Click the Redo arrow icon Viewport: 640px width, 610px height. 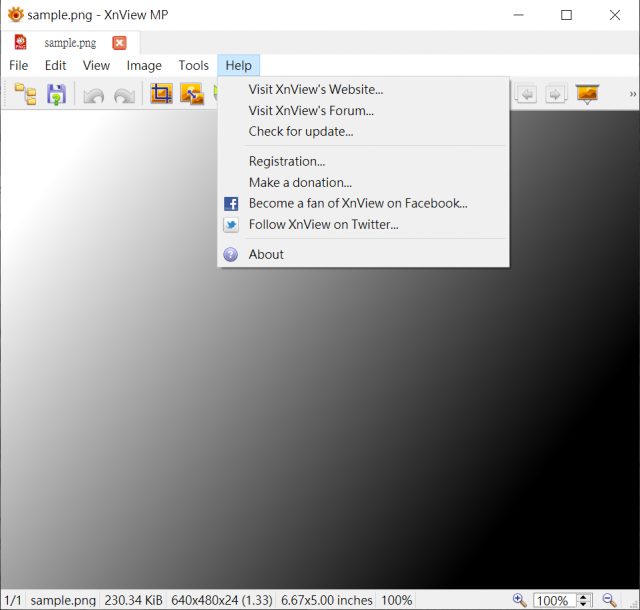point(124,96)
